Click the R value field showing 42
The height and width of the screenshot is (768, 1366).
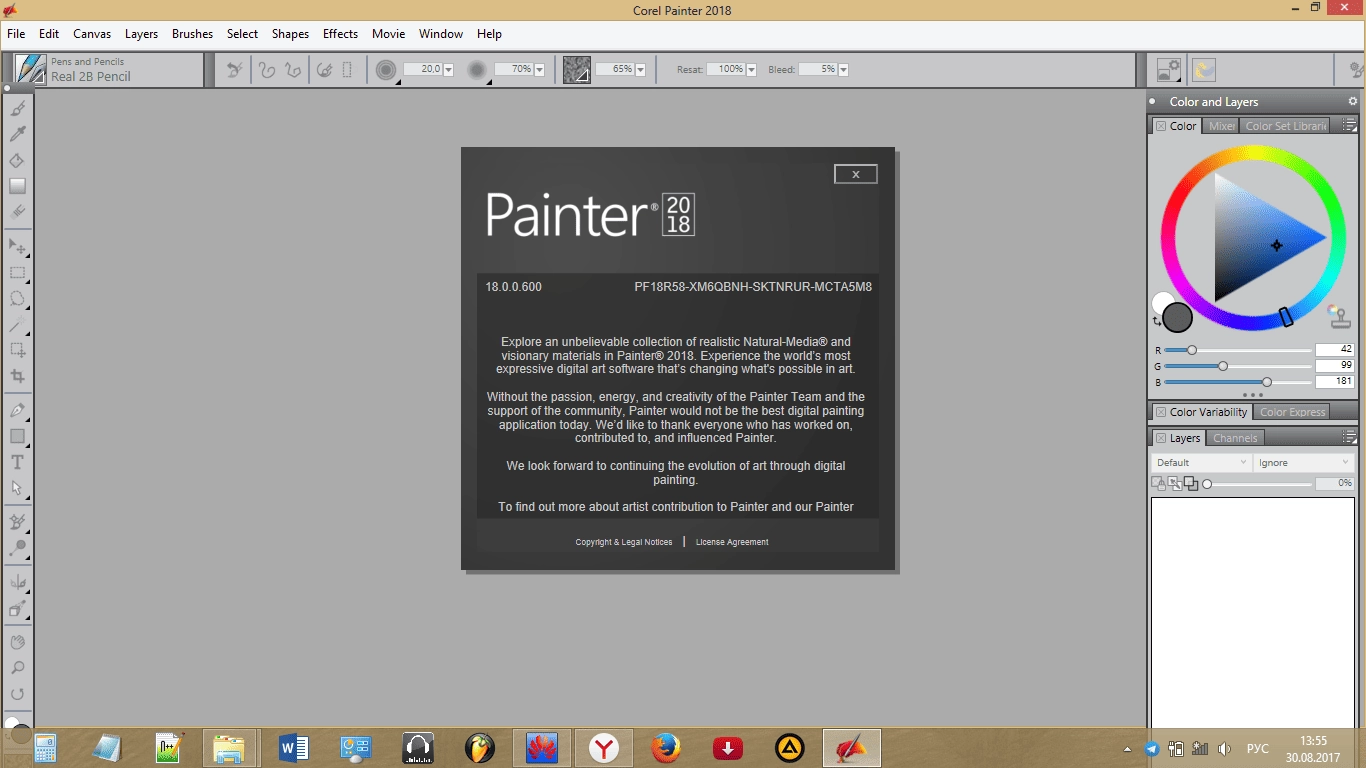1334,349
